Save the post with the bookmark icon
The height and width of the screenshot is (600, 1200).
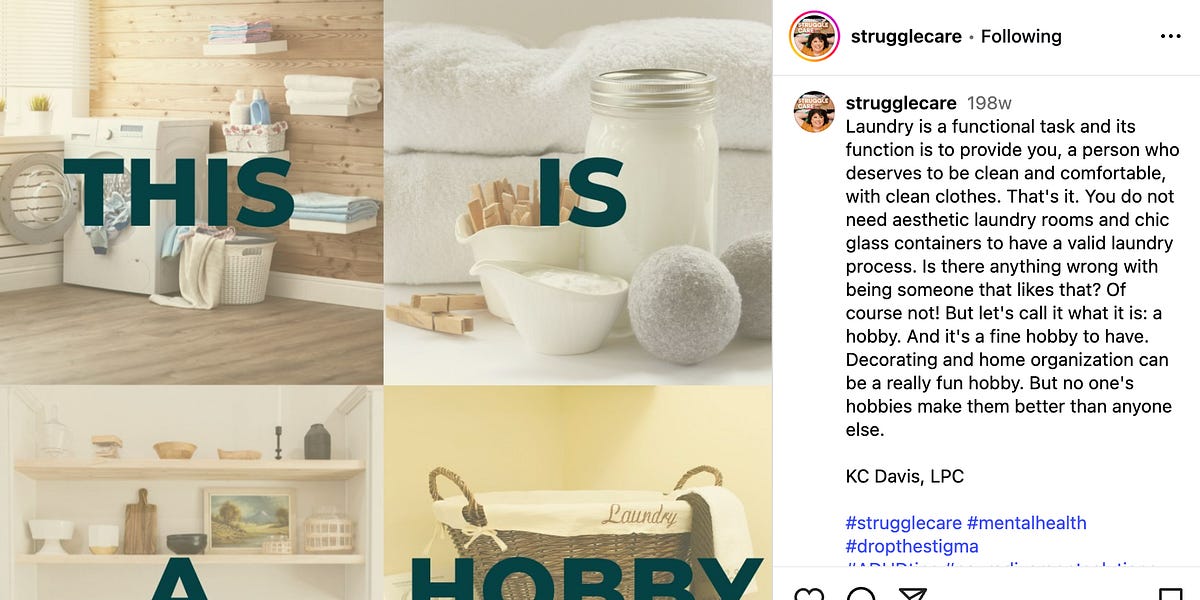1170,594
